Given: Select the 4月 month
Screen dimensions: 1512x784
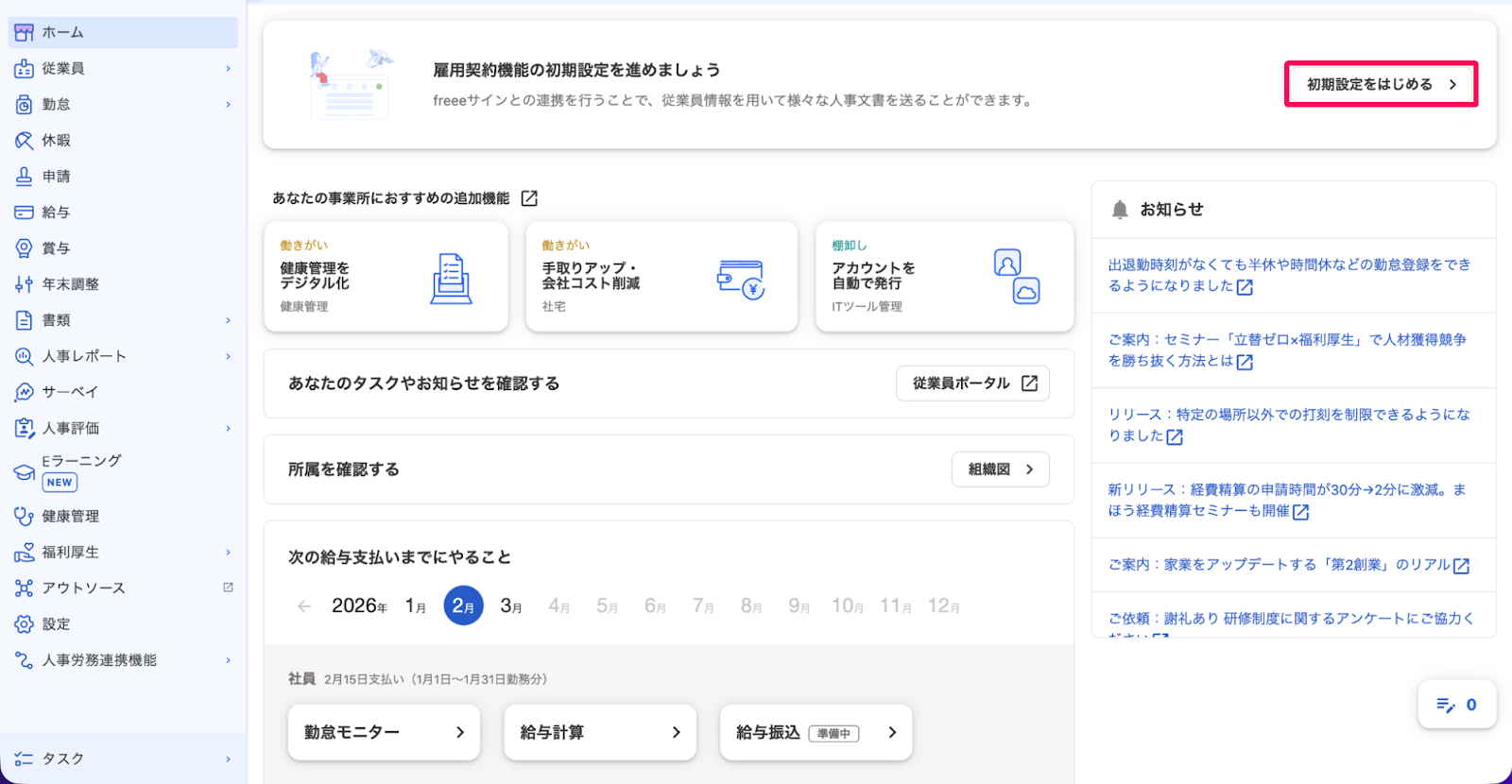Looking at the screenshot, I should [559, 606].
